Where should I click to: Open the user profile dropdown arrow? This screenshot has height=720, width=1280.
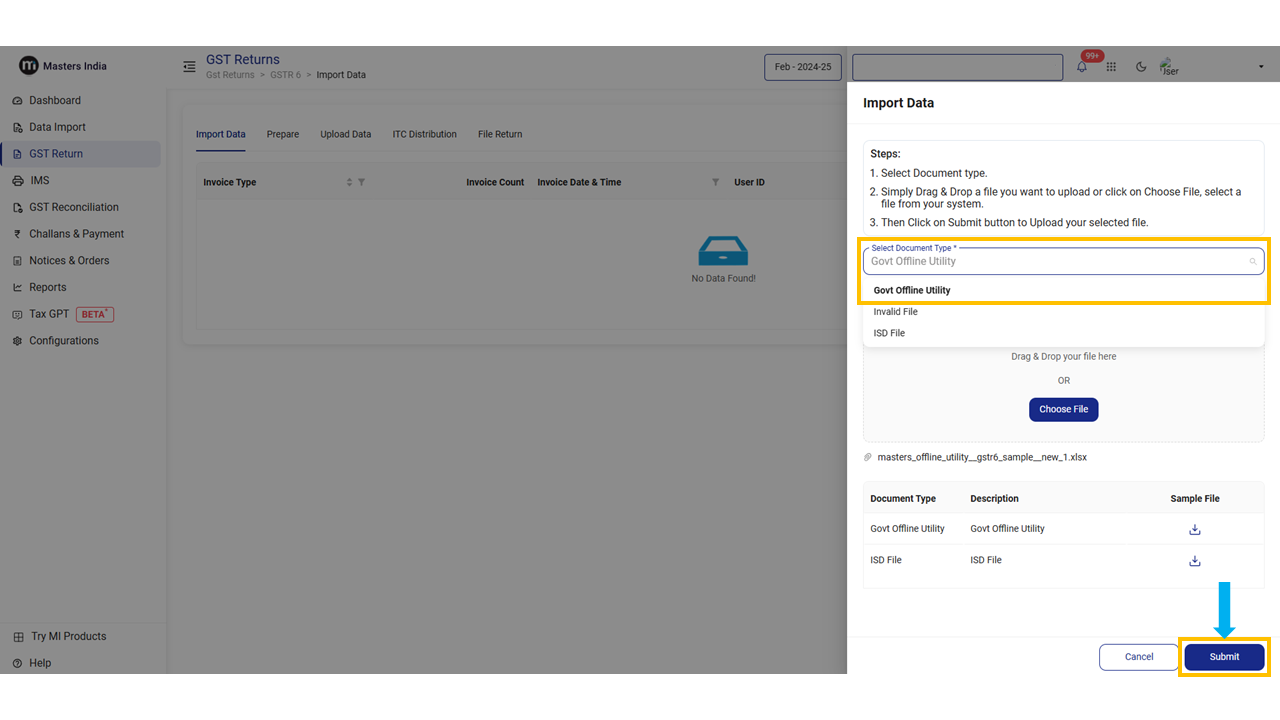(1260, 67)
